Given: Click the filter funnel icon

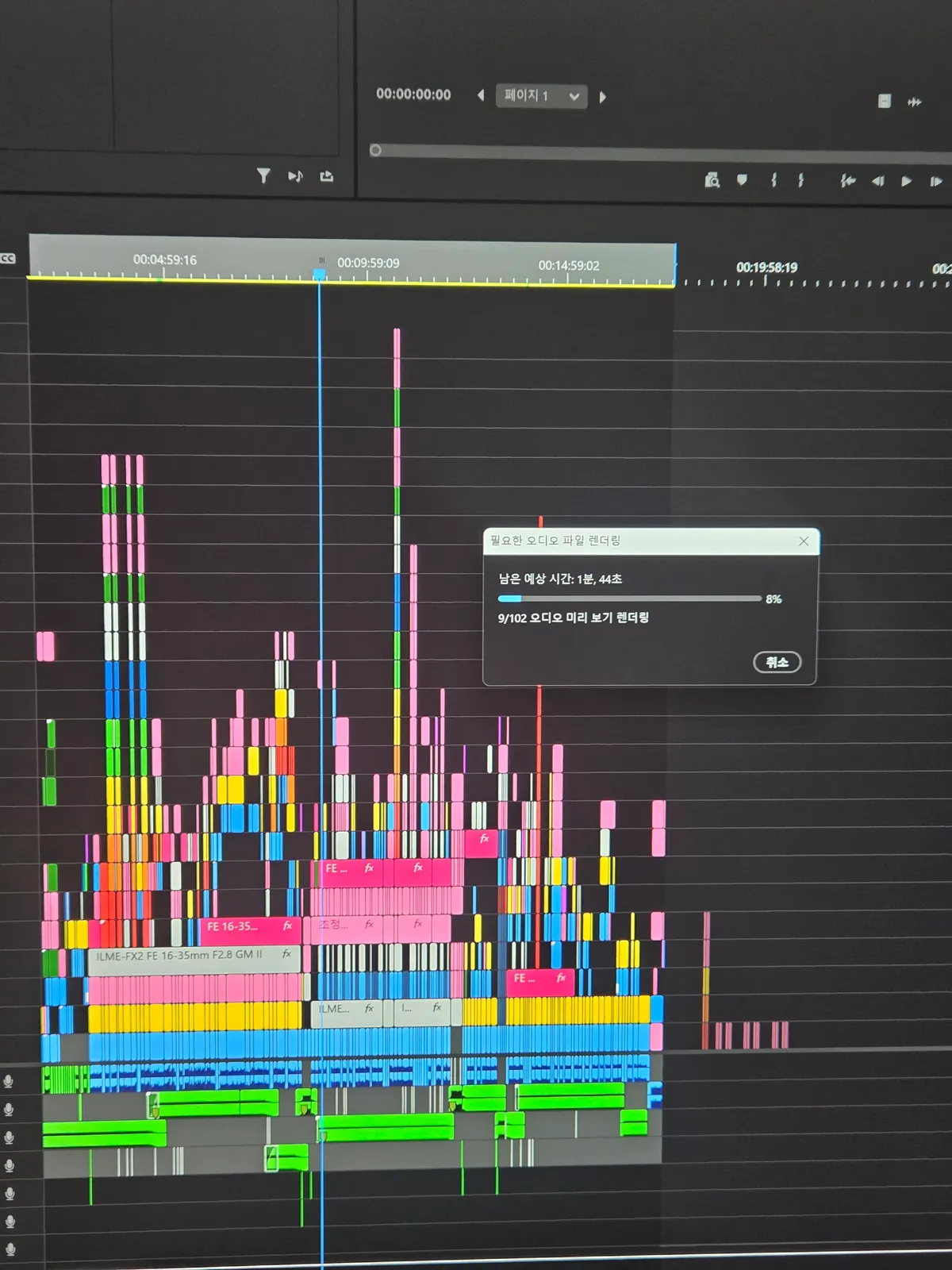Looking at the screenshot, I should pos(263,175).
